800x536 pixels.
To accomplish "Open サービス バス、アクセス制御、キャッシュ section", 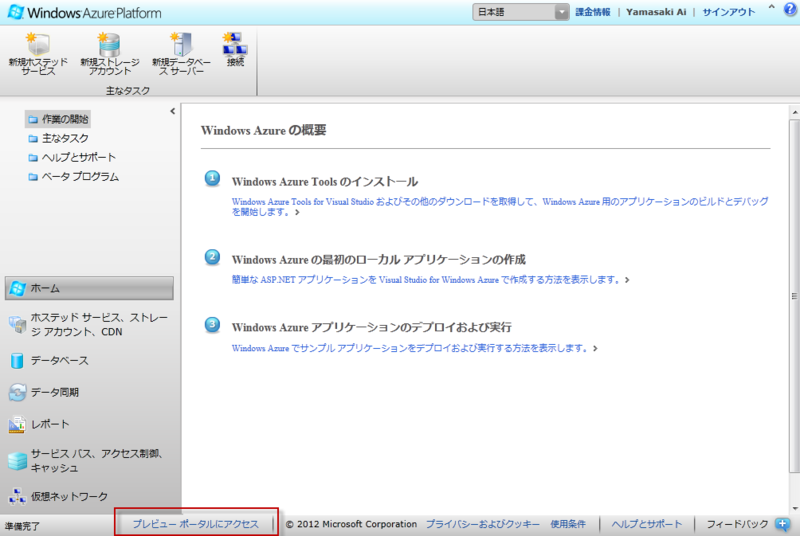I will [x=88, y=460].
